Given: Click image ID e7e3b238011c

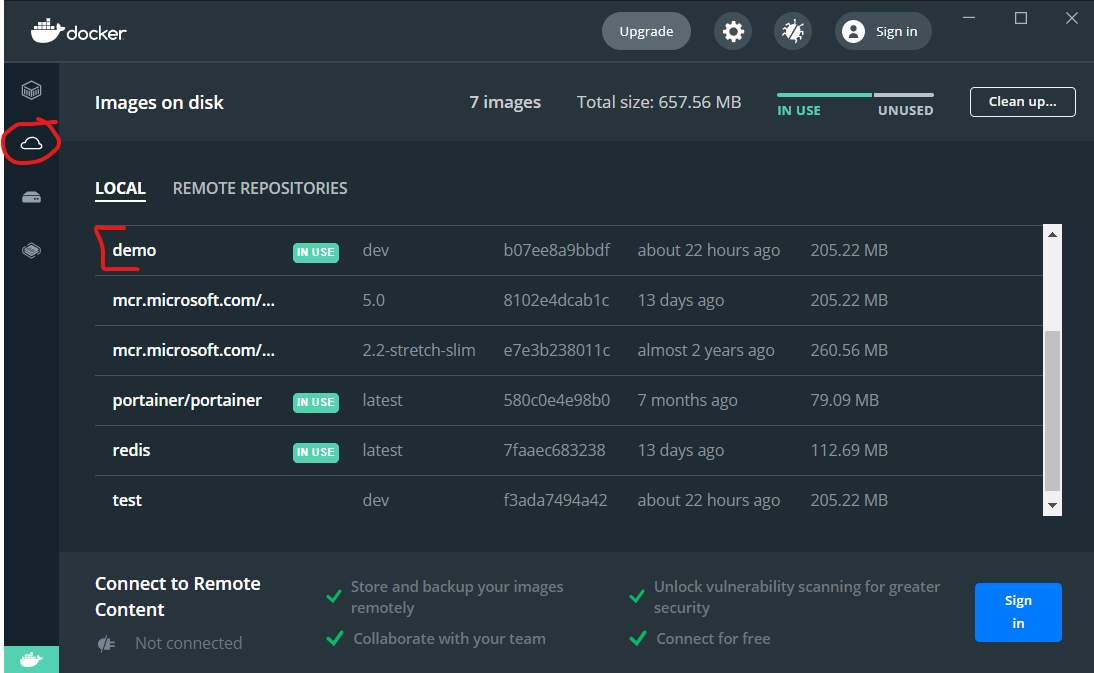Looking at the screenshot, I should pos(557,351).
